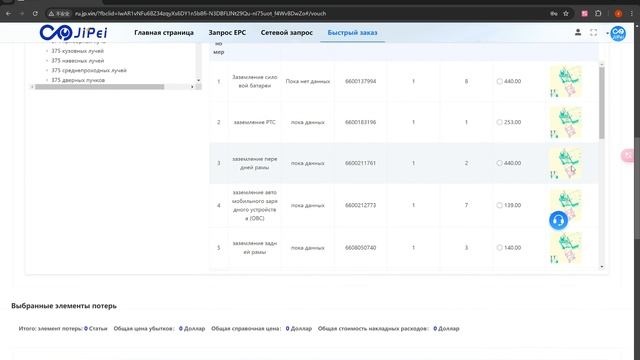Select tree item 375 среднепроходных лучей

click(89, 71)
